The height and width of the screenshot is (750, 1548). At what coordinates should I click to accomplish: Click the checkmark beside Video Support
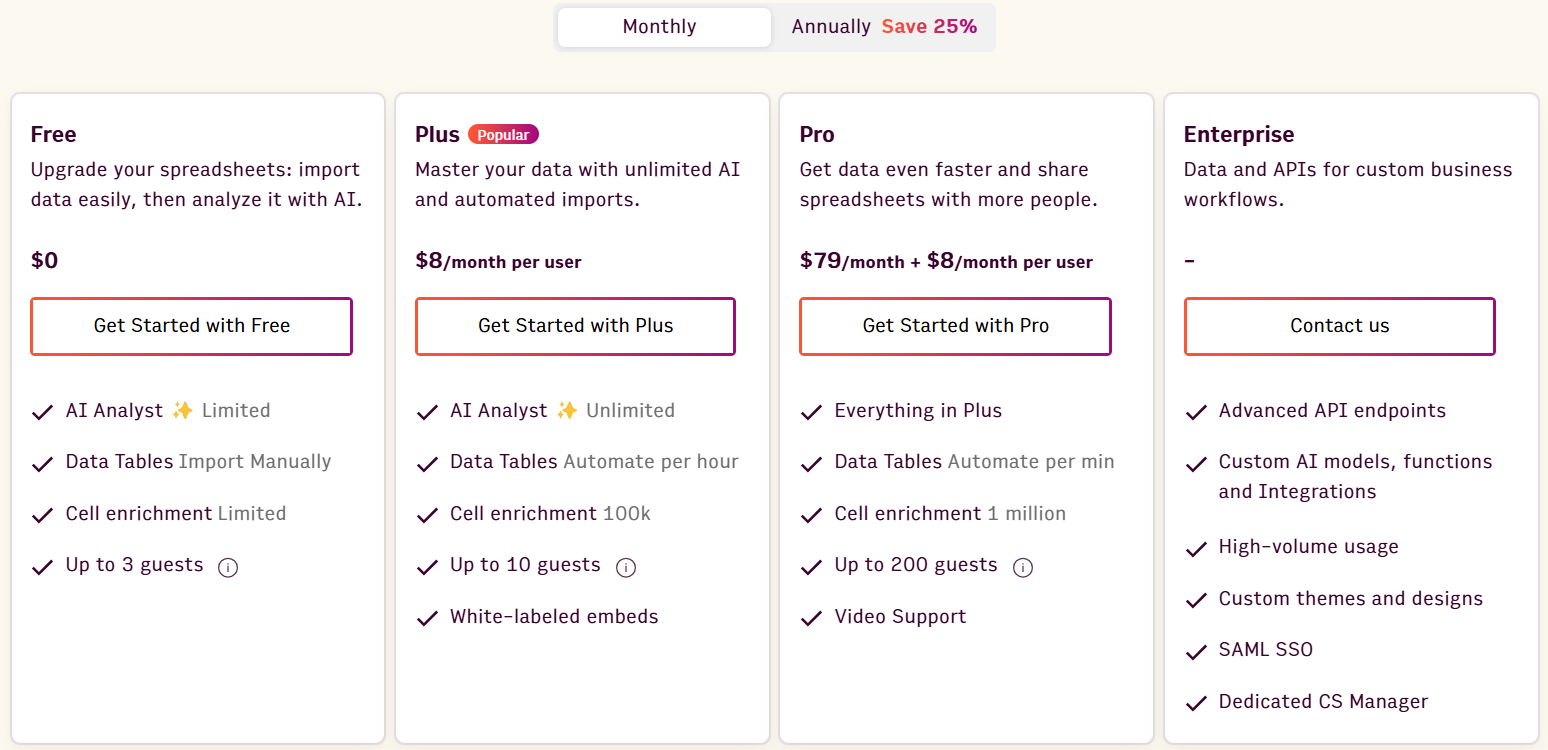[x=811, y=617]
